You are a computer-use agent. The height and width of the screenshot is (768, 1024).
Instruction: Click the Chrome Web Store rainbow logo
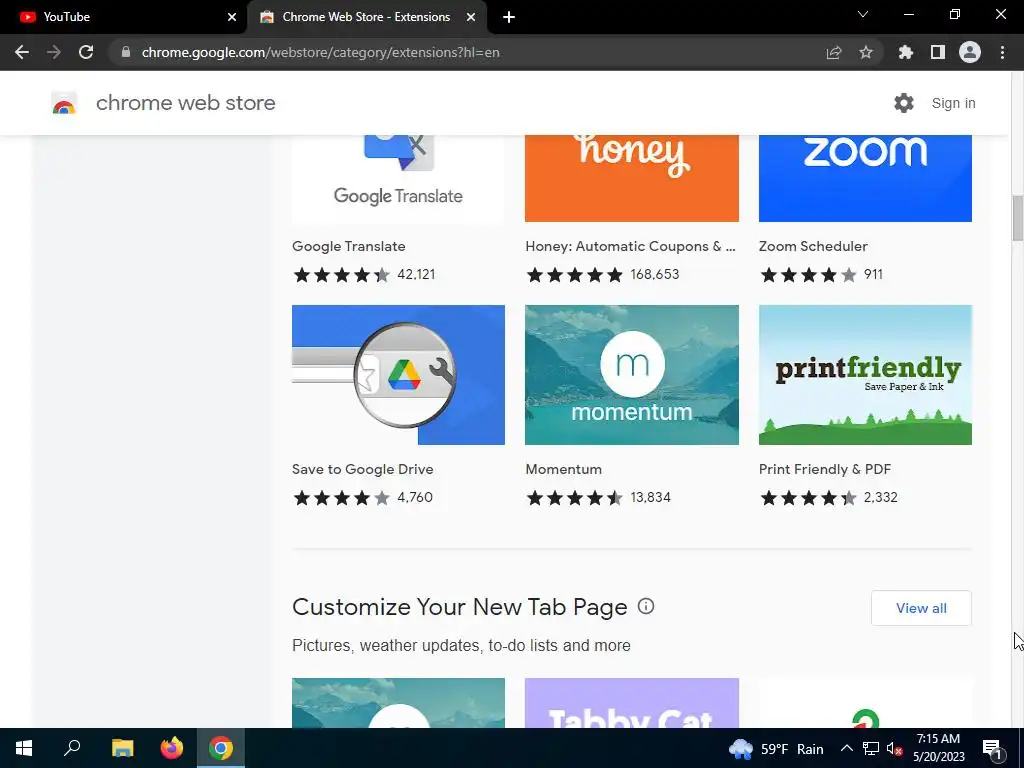pyautogui.click(x=64, y=103)
